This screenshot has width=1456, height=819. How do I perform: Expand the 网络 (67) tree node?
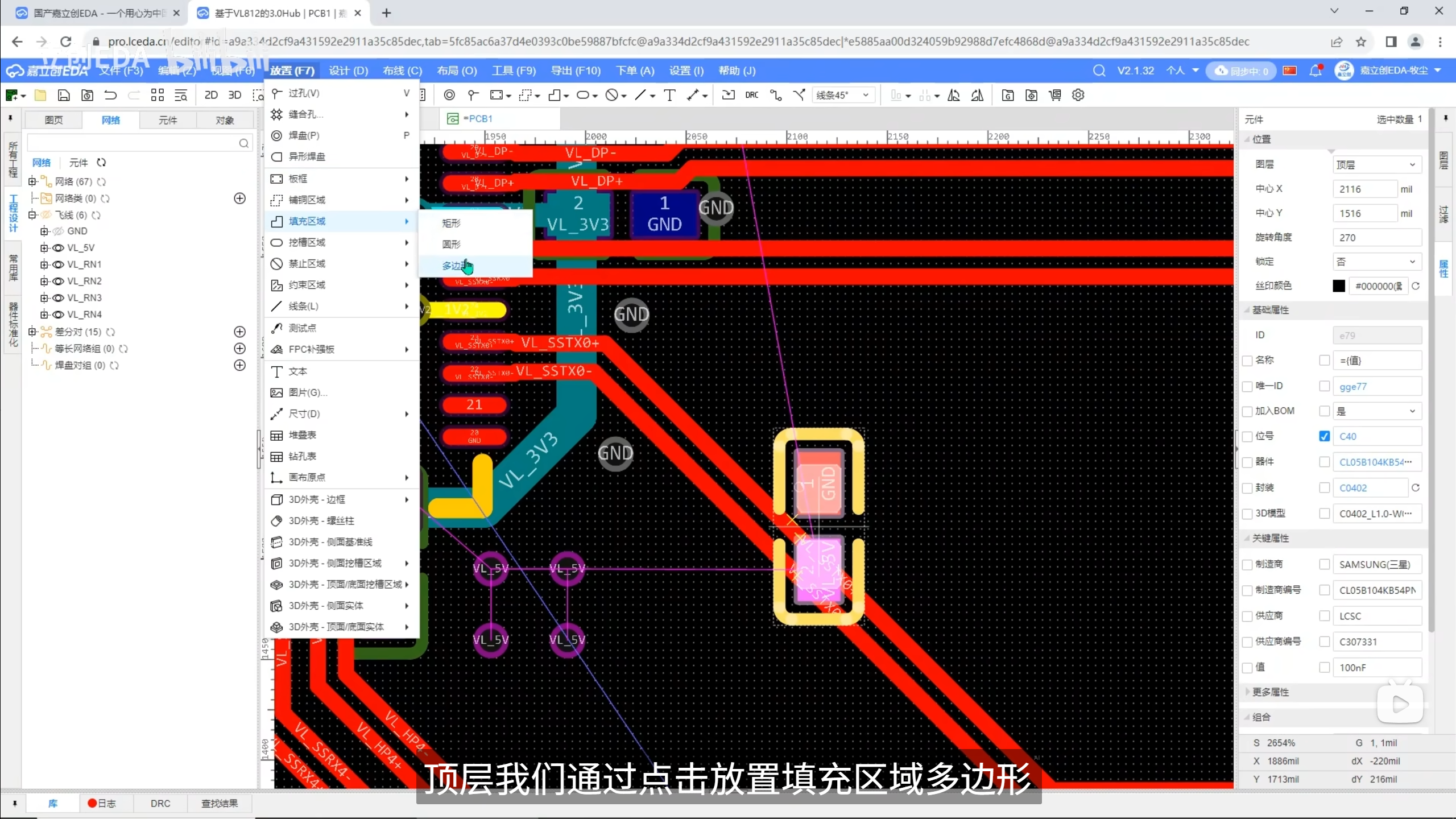coord(32,181)
